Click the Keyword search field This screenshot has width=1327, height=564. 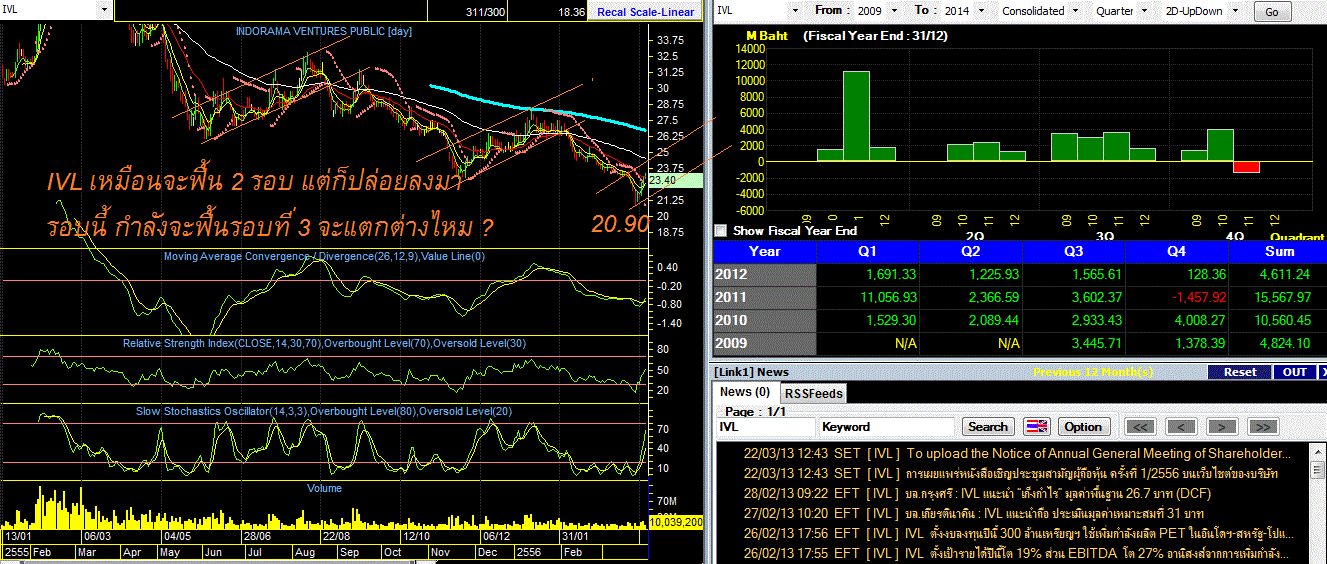(888, 426)
